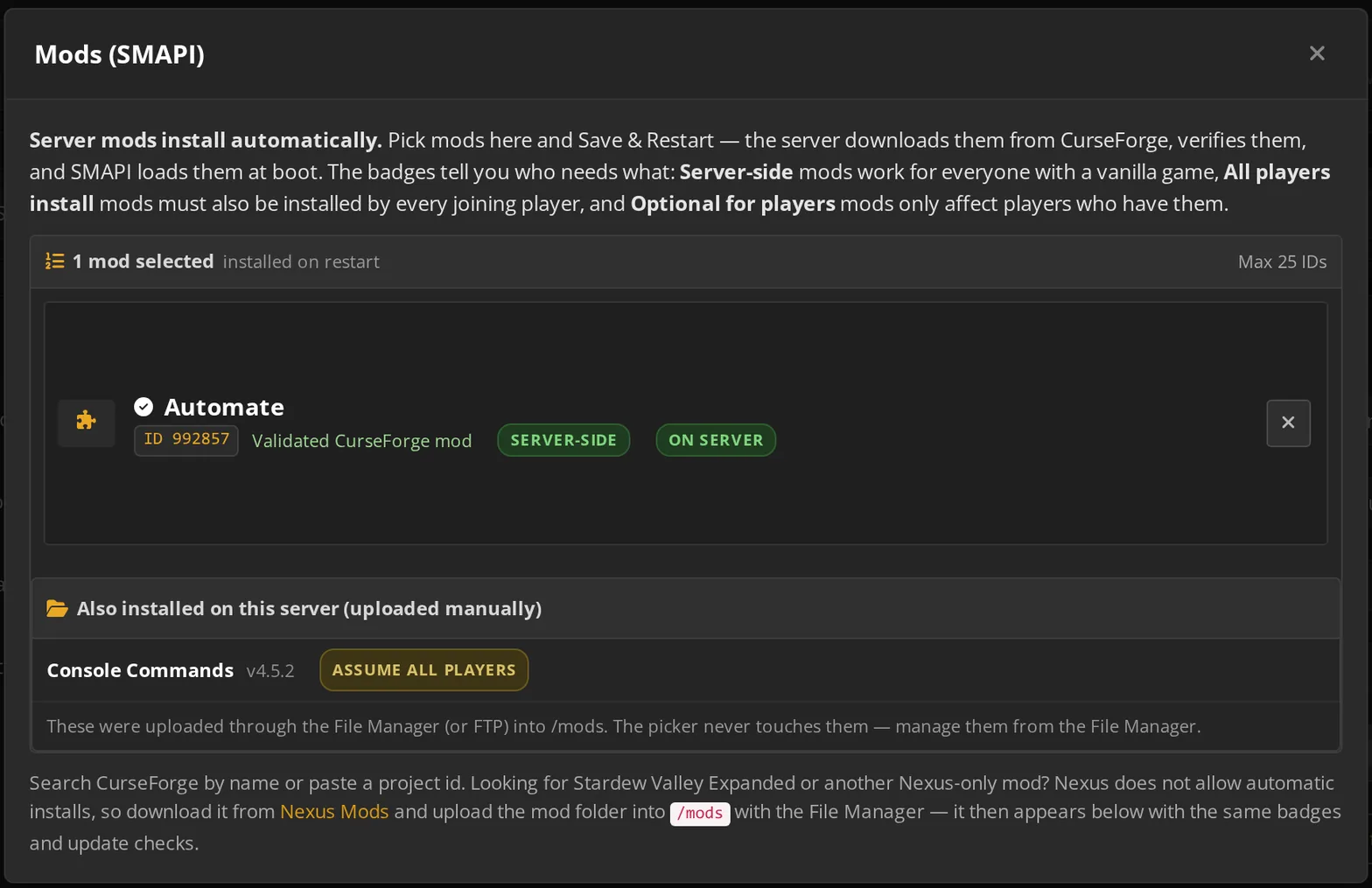Image resolution: width=1372 pixels, height=888 pixels.
Task: Click the ON SERVER badge
Action: (716, 440)
